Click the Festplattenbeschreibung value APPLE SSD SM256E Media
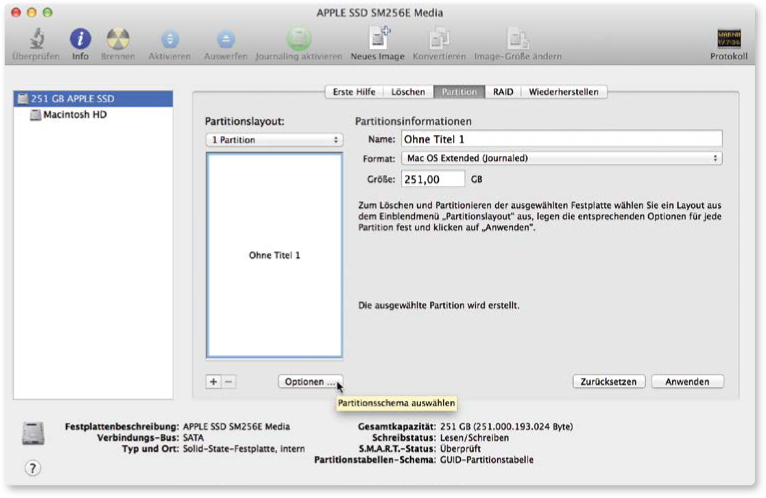 tap(236, 427)
